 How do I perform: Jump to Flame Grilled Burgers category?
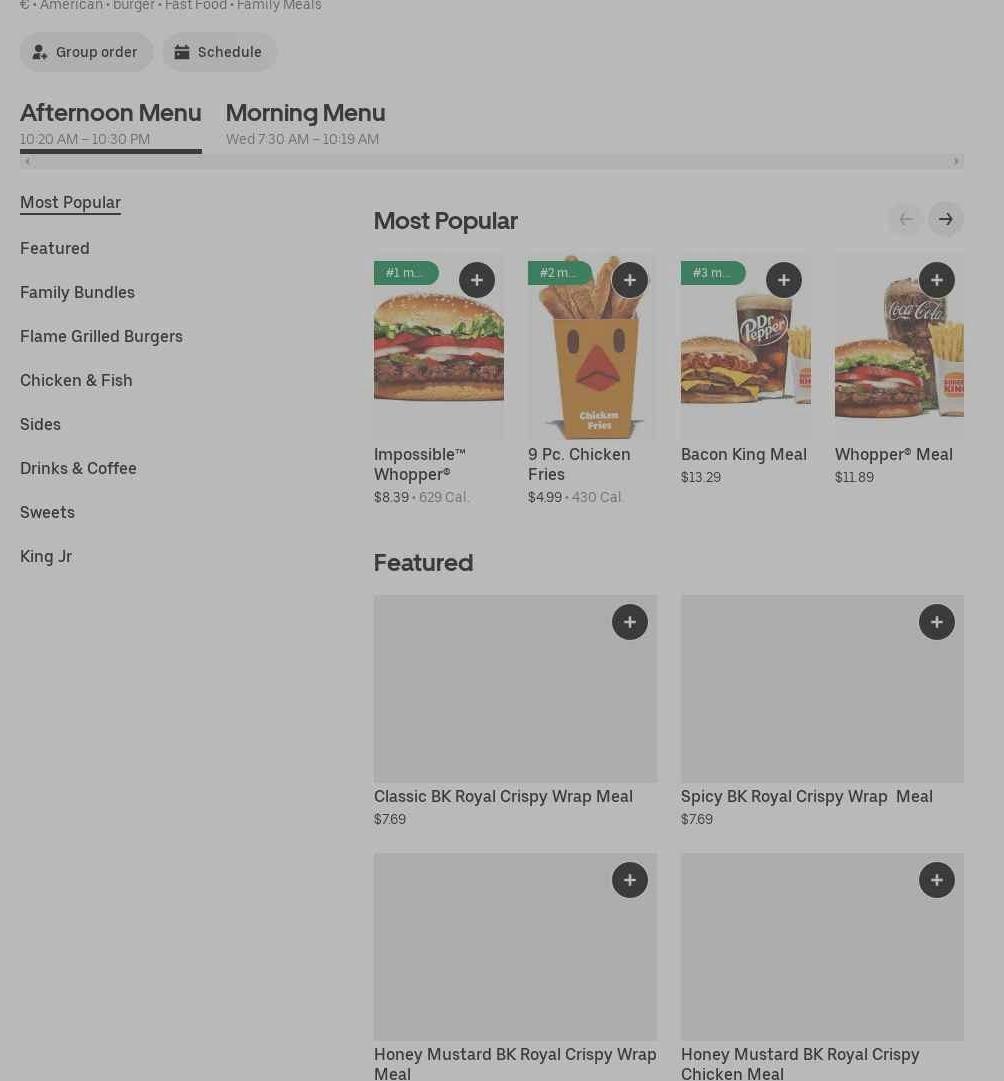coord(101,336)
